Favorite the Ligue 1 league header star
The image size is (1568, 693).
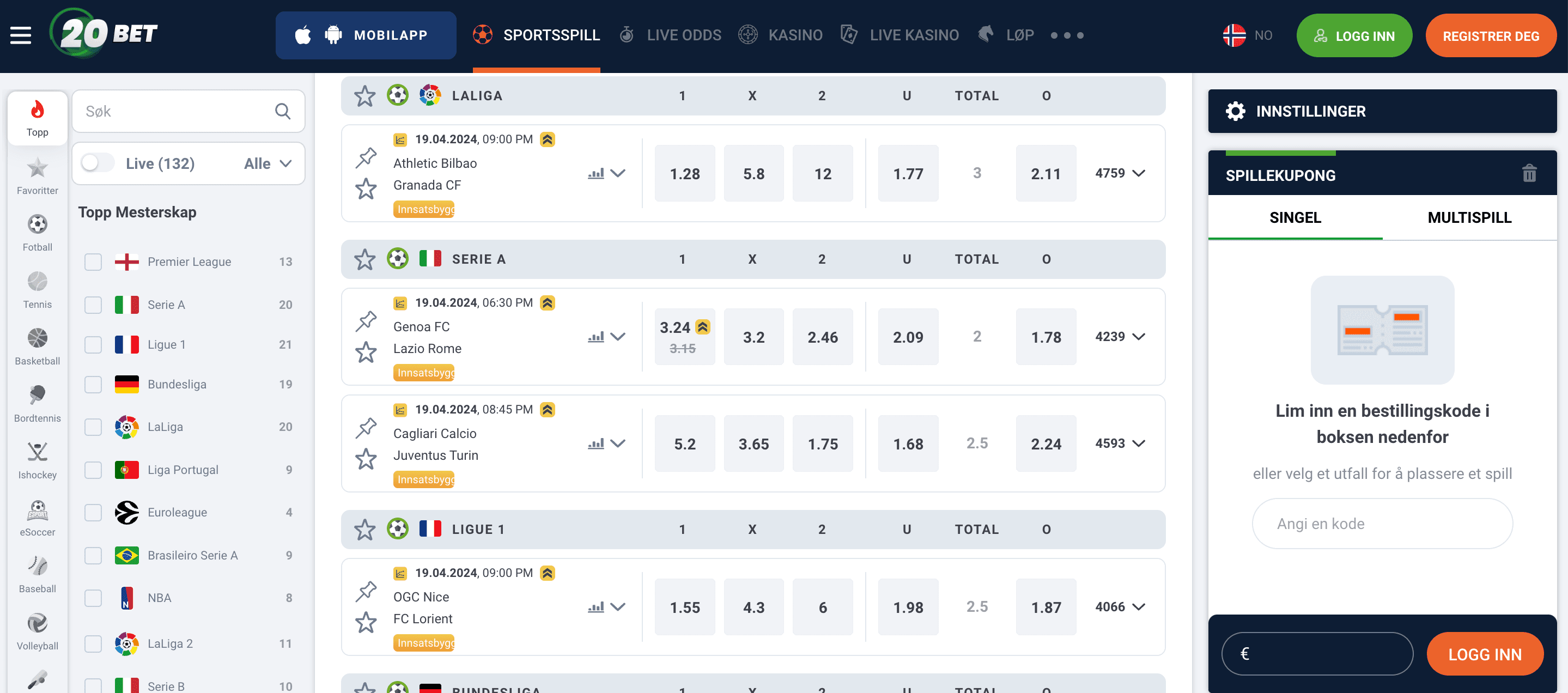pos(364,530)
